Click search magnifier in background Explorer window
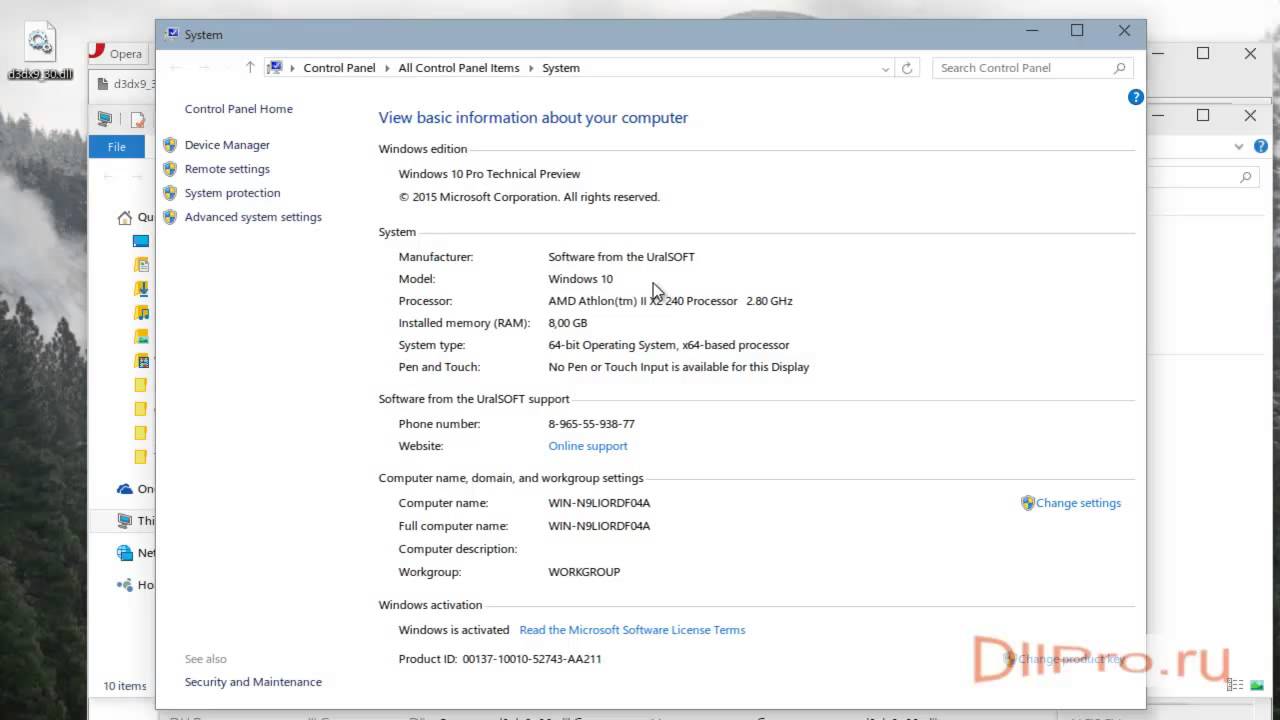Screen dimensions: 1280x720 tap(1246, 177)
